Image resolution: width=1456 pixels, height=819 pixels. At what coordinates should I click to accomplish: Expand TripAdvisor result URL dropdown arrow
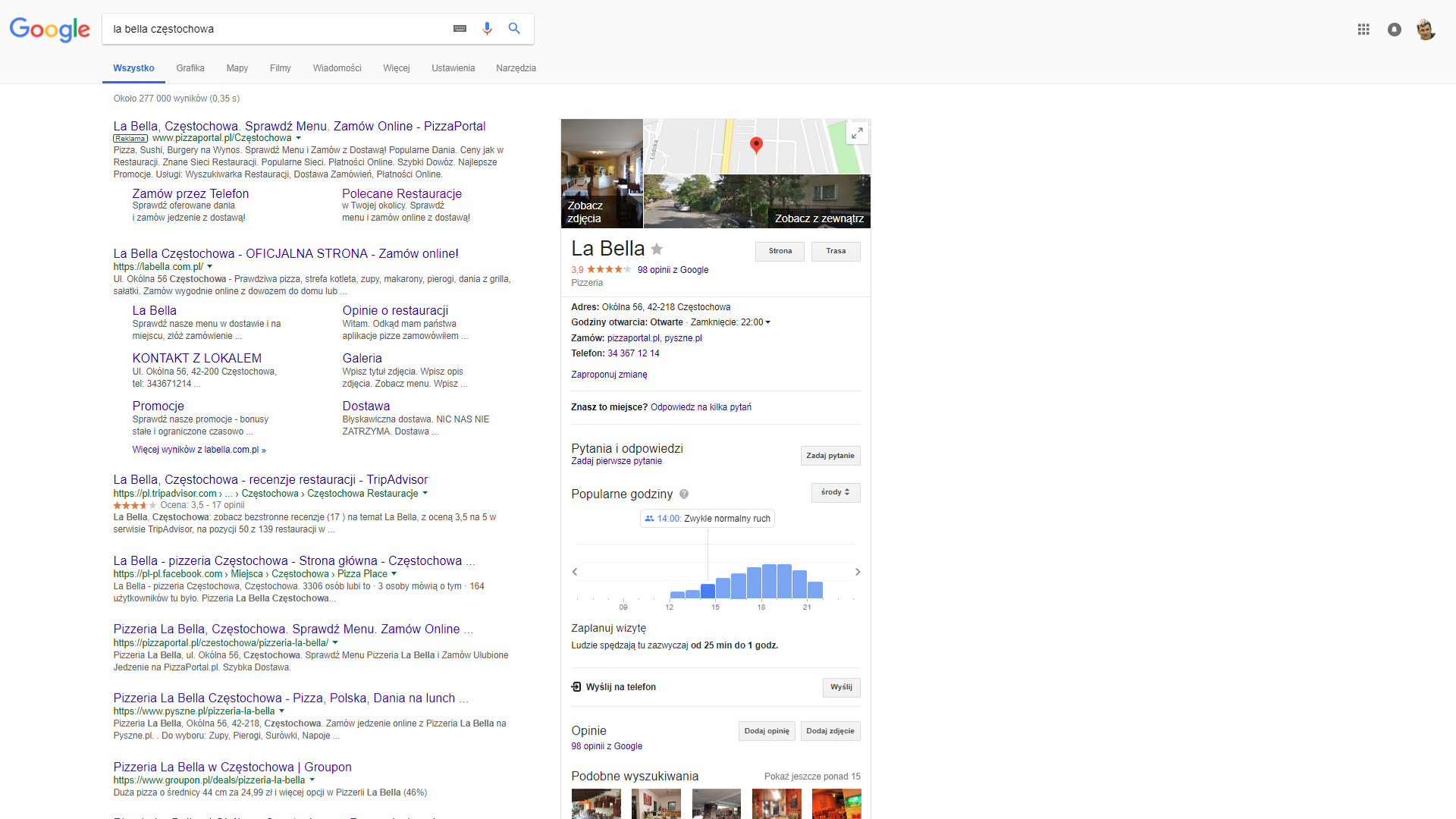425,494
